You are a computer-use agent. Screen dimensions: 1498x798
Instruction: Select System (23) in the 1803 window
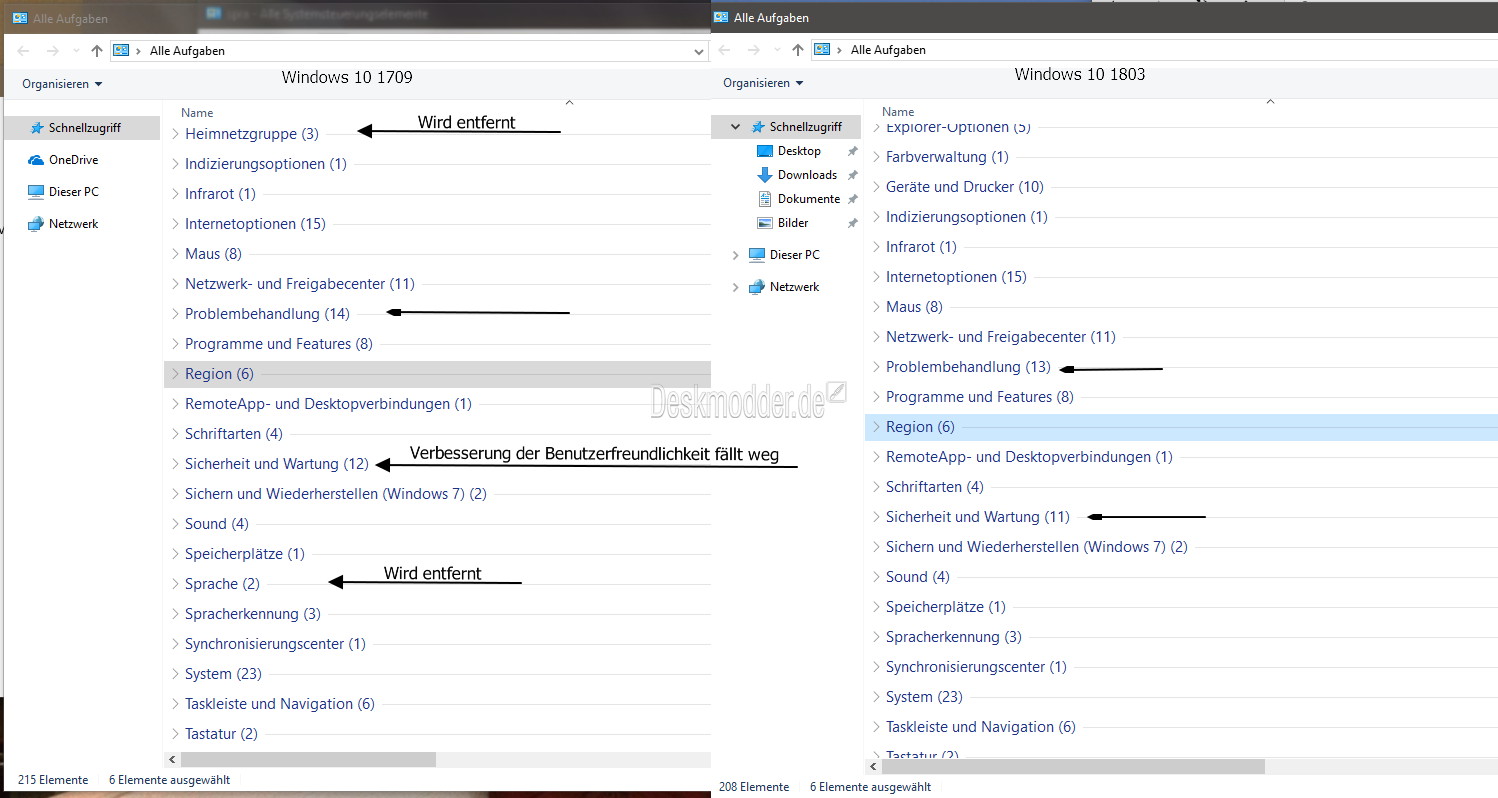[x=923, y=697]
